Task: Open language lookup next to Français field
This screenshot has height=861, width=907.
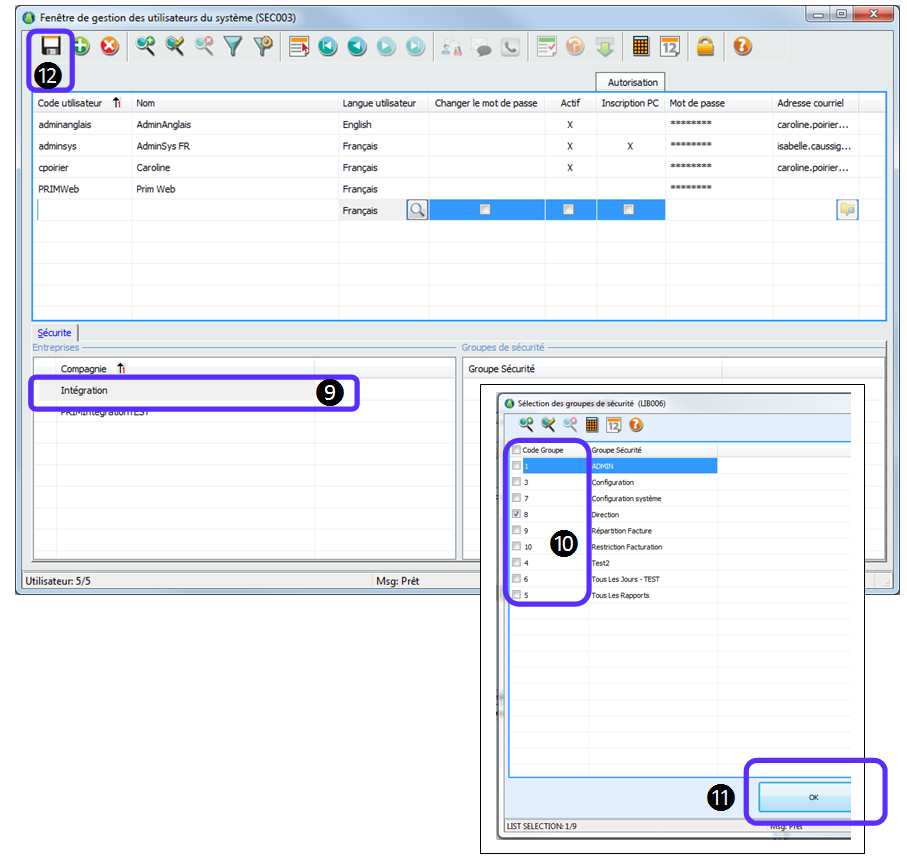Action: tap(416, 210)
